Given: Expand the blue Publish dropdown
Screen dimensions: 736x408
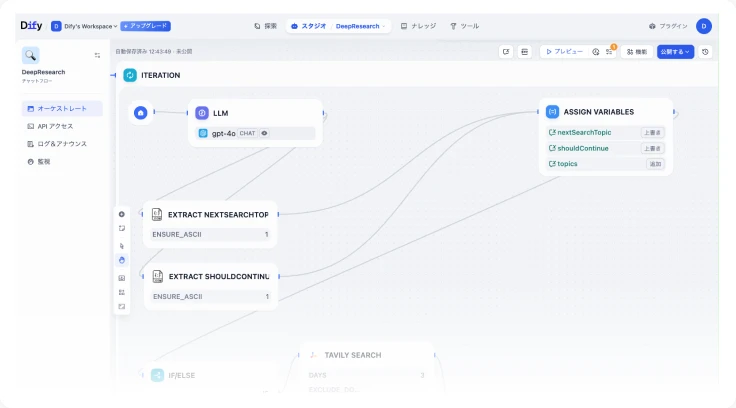Looking at the screenshot, I should pyautogui.click(x=675, y=52).
